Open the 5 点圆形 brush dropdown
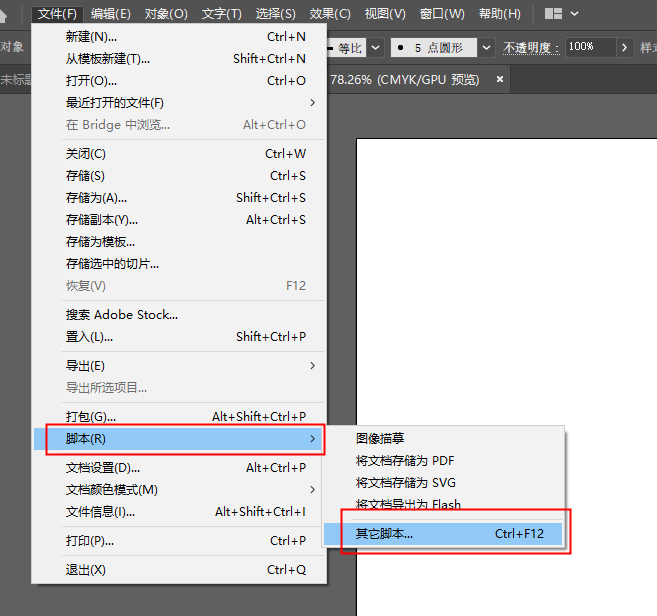This screenshot has width=657, height=616. point(486,47)
